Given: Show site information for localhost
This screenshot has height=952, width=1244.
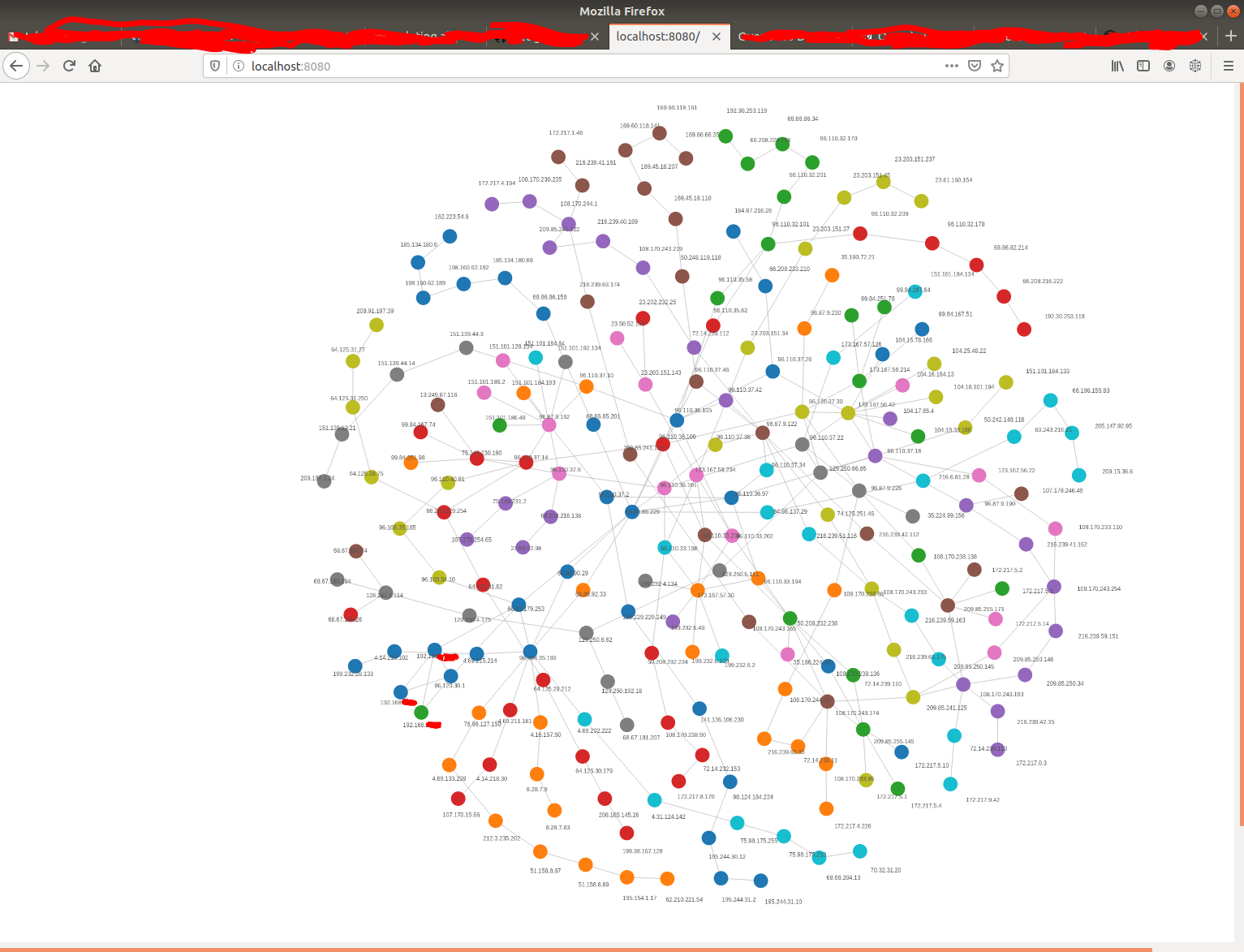Looking at the screenshot, I should pyautogui.click(x=239, y=66).
